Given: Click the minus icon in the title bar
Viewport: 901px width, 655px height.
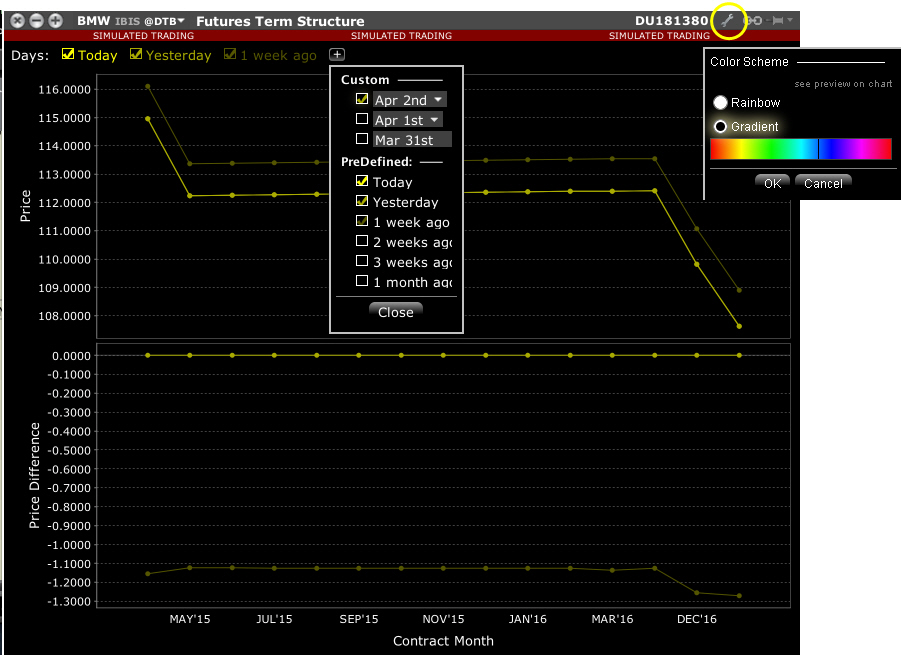Looking at the screenshot, I should coord(36,19).
